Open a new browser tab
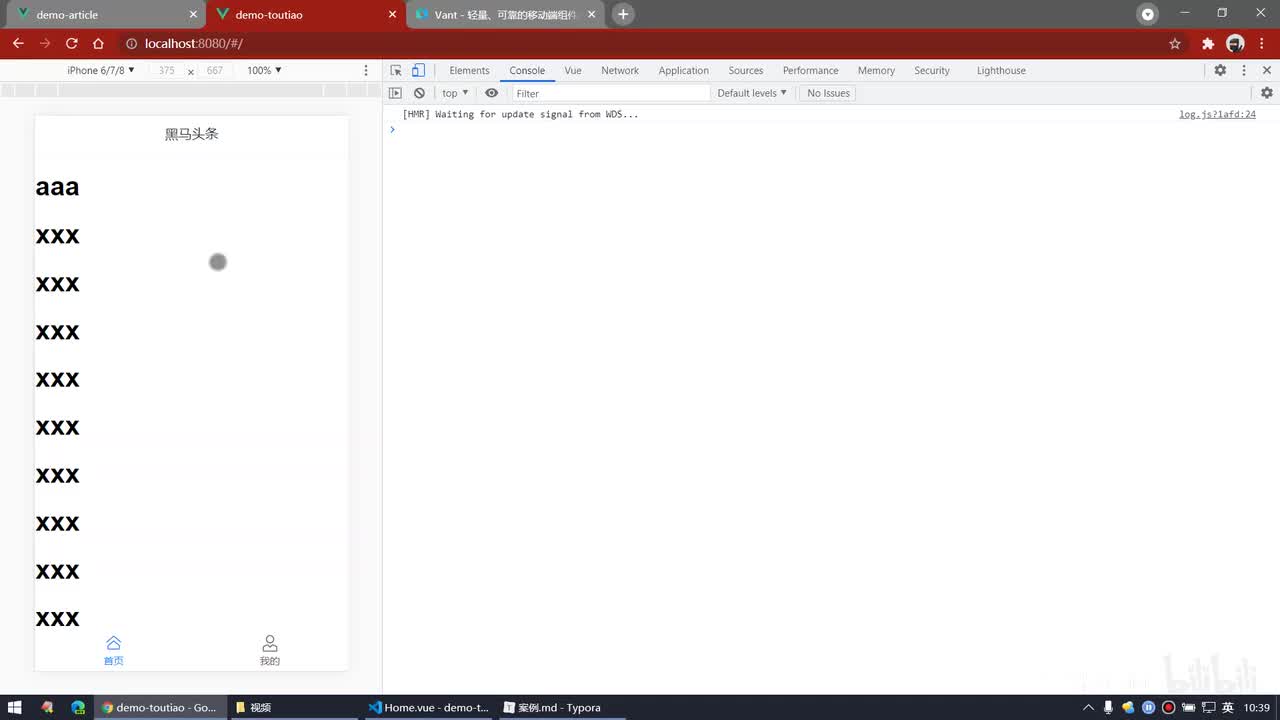 pyautogui.click(x=623, y=14)
